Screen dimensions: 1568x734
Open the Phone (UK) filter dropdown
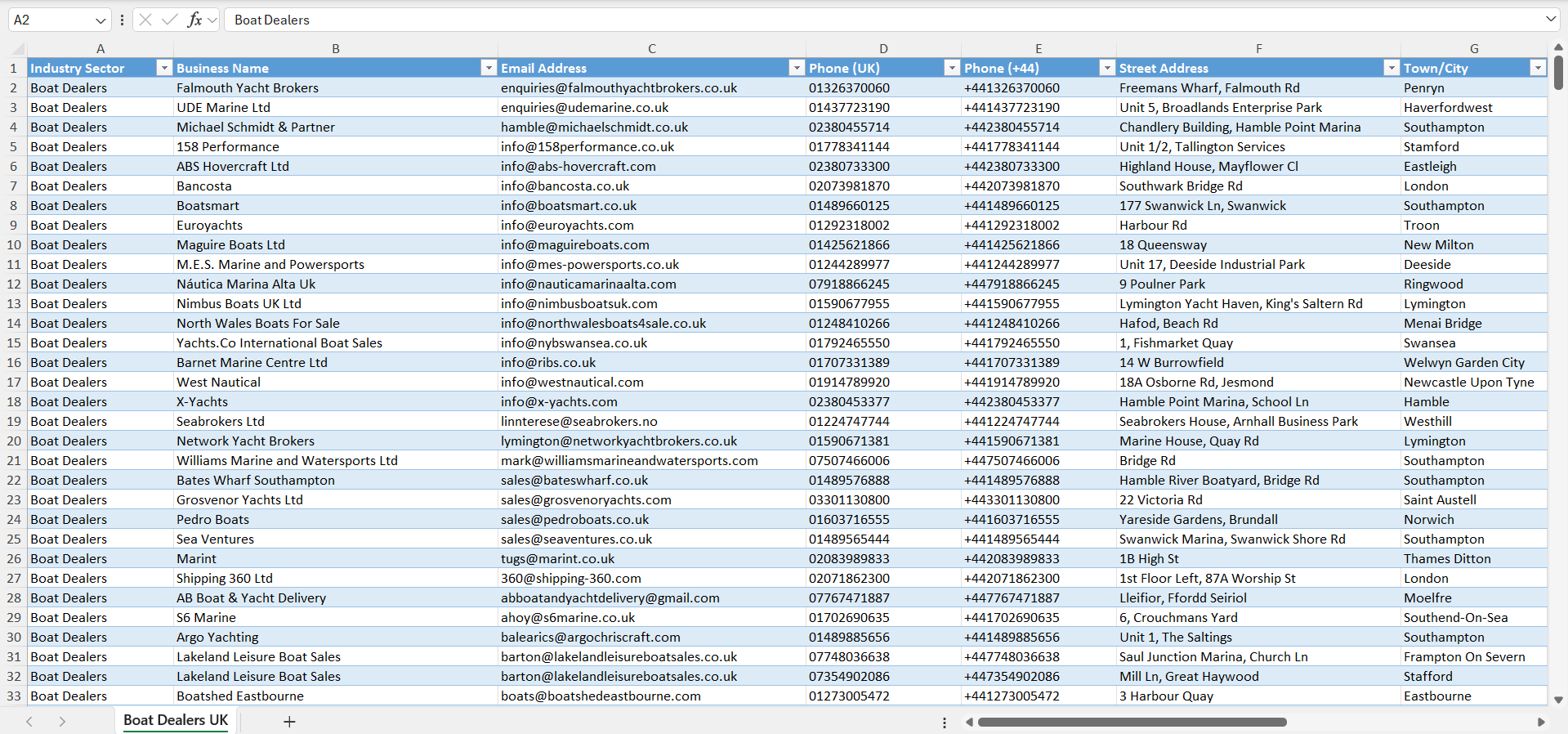click(x=952, y=68)
